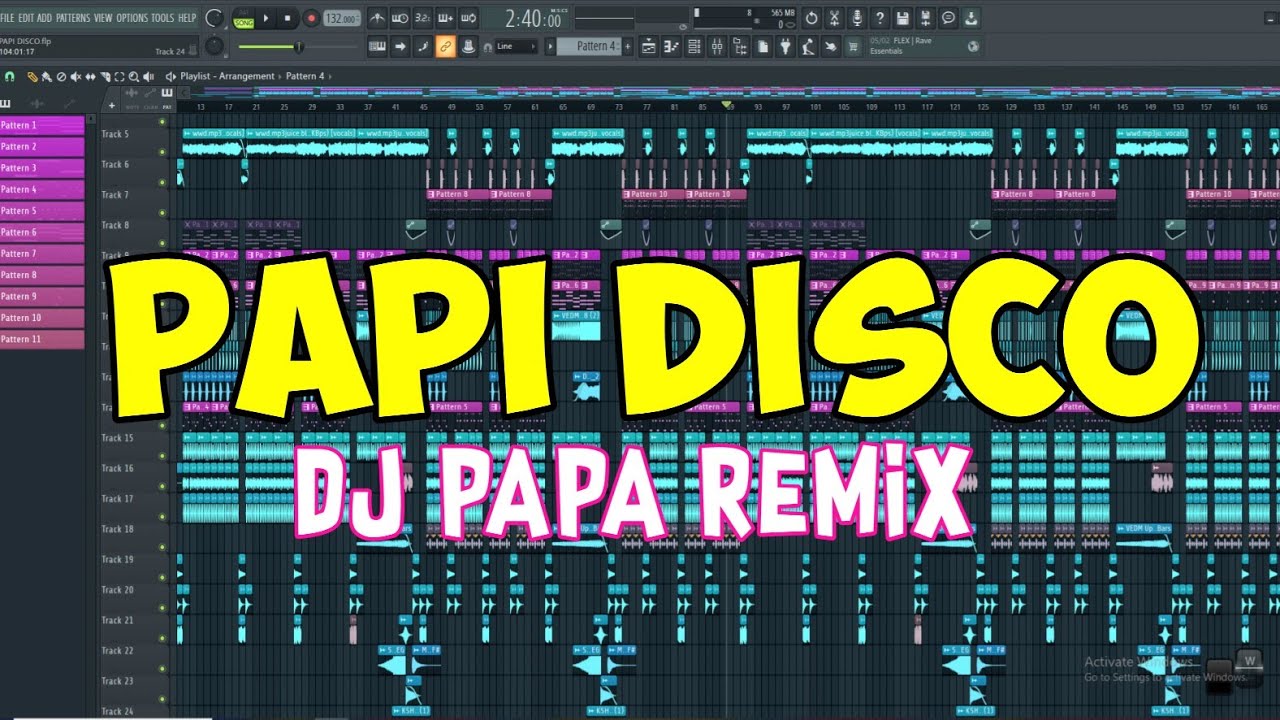Open the undo history icon
This screenshot has width=1280, height=720.
[x=811, y=18]
